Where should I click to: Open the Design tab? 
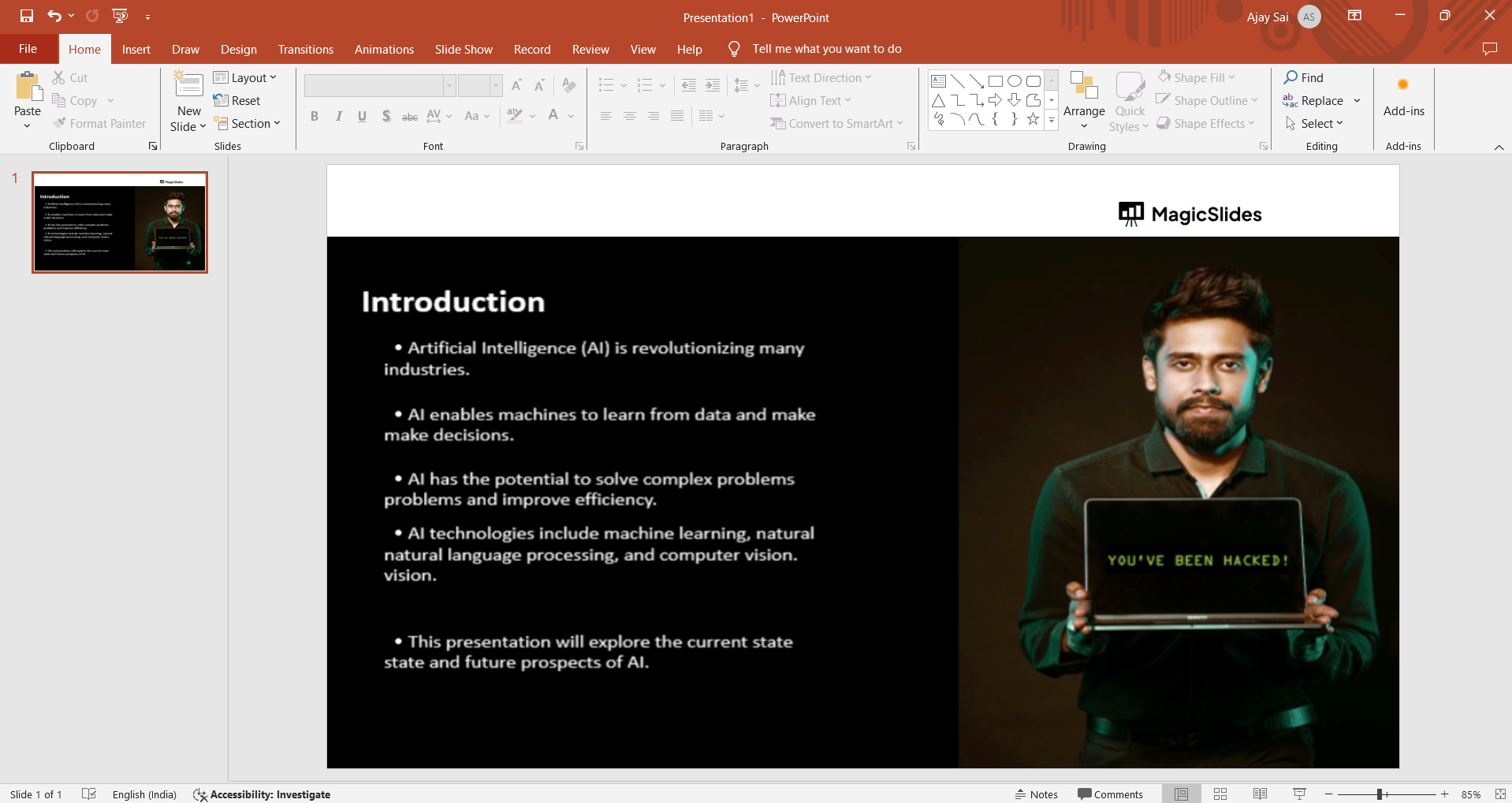pos(238,49)
